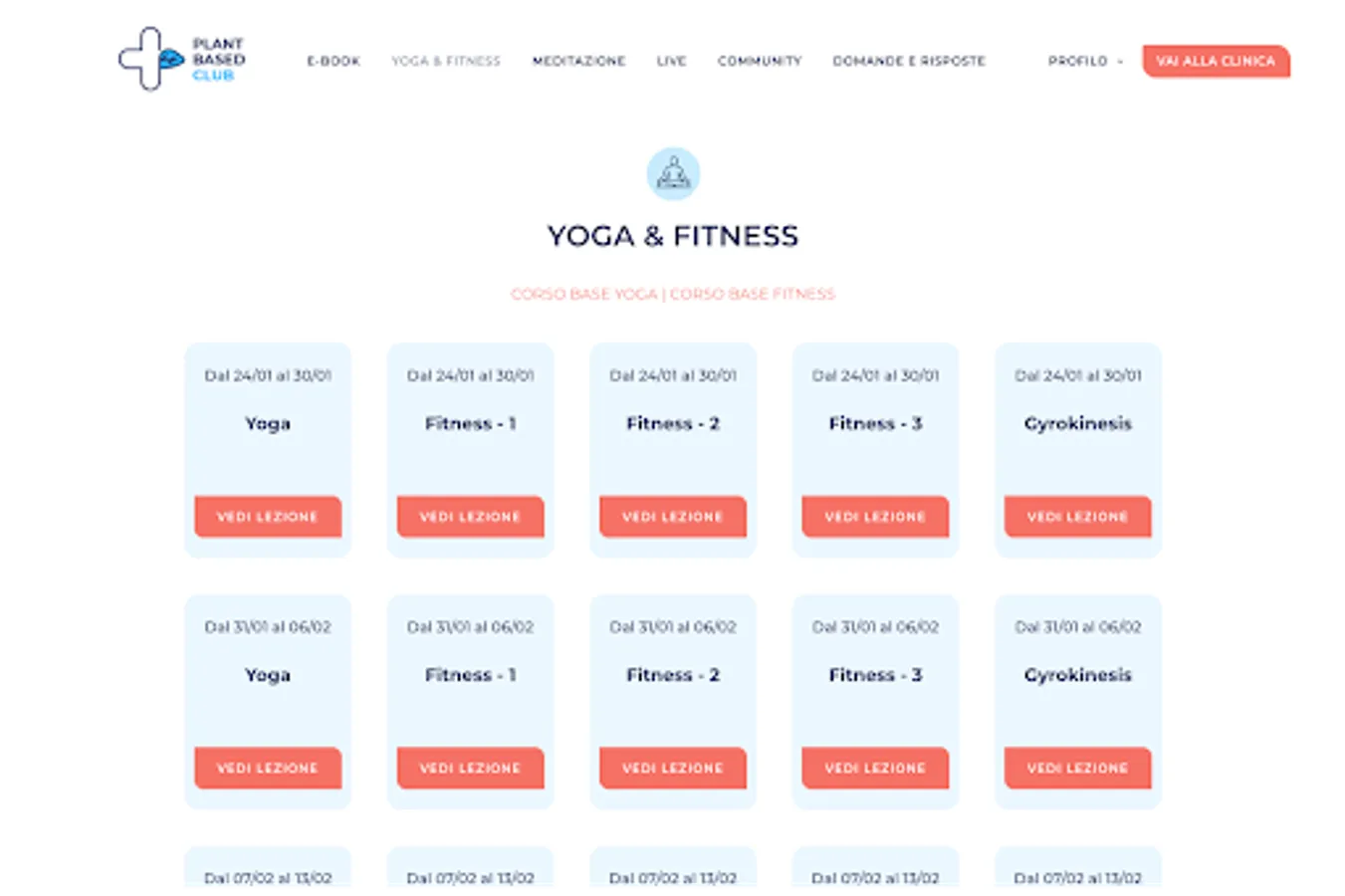
Task: Navigate to Community
Action: [x=759, y=61]
